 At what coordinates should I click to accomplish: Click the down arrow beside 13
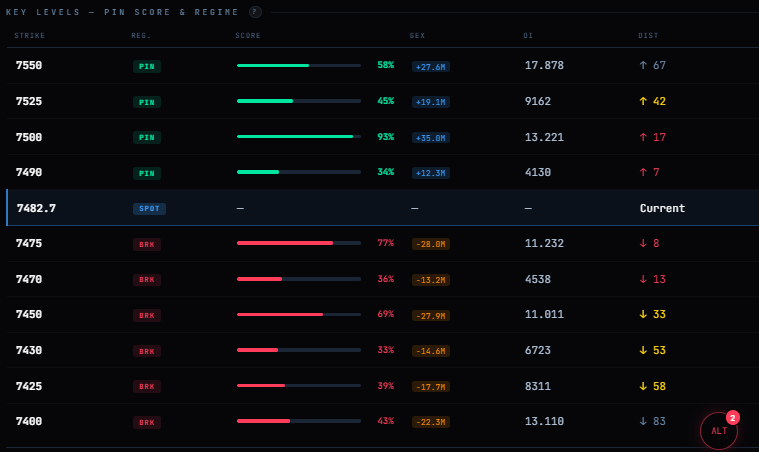(643, 279)
